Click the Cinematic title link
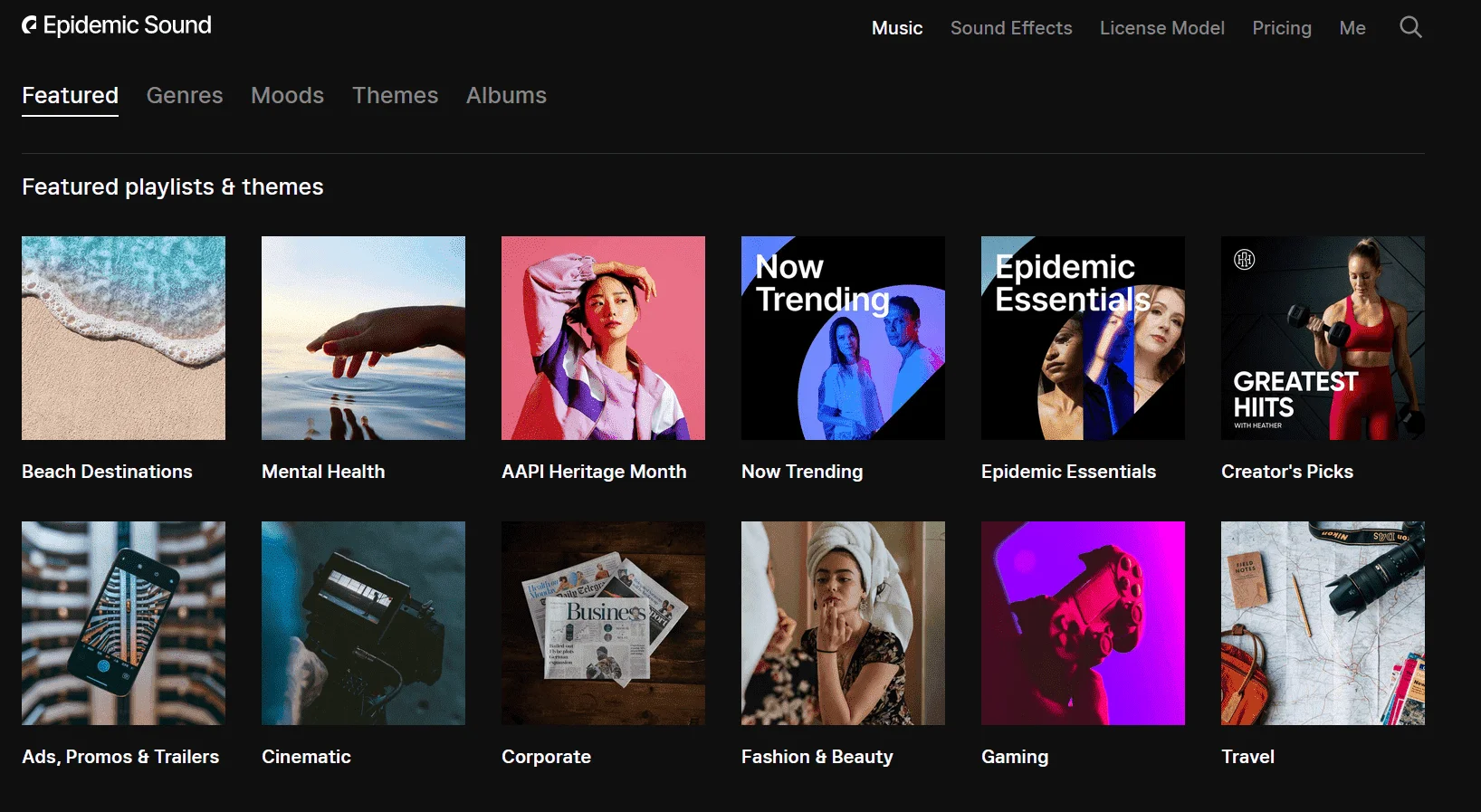Viewport: 1481px width, 812px height. (306, 757)
